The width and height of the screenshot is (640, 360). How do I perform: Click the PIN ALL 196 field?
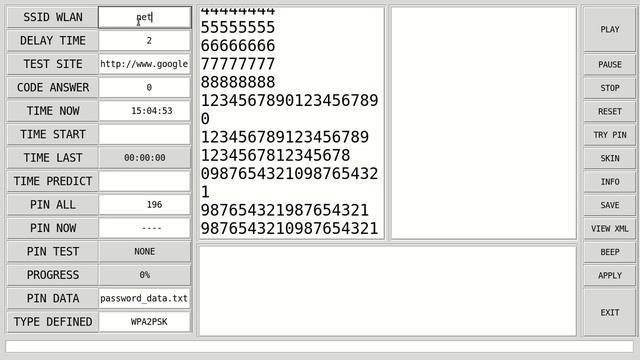pos(144,205)
